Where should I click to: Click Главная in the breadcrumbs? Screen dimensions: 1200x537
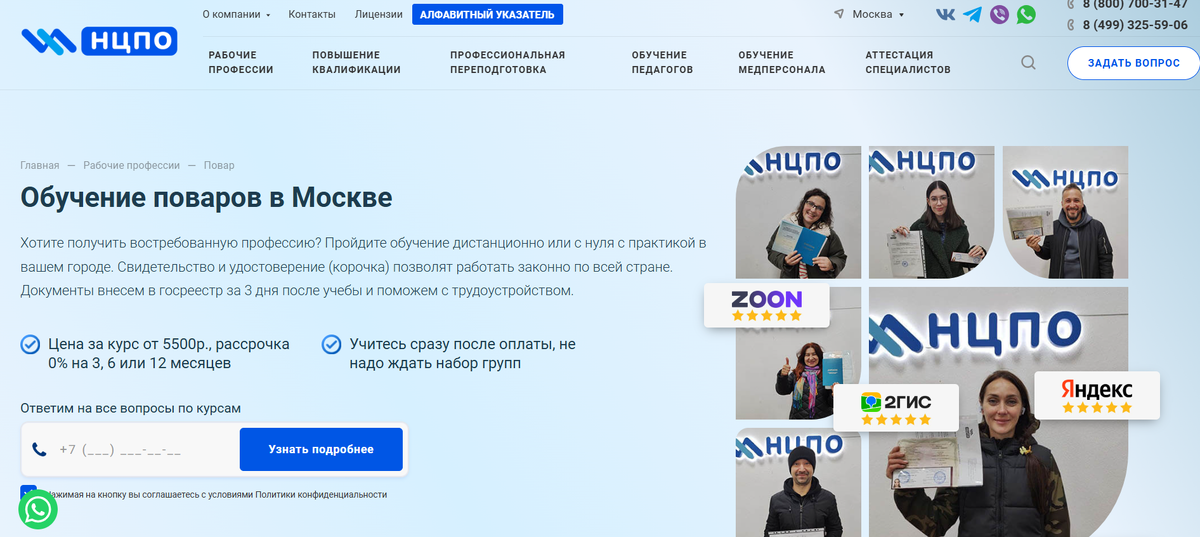[x=40, y=165]
